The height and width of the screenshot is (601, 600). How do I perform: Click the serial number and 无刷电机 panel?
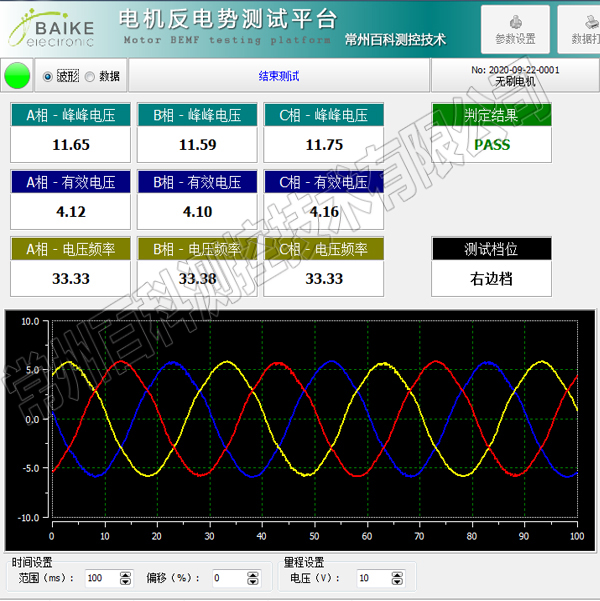tap(515, 76)
